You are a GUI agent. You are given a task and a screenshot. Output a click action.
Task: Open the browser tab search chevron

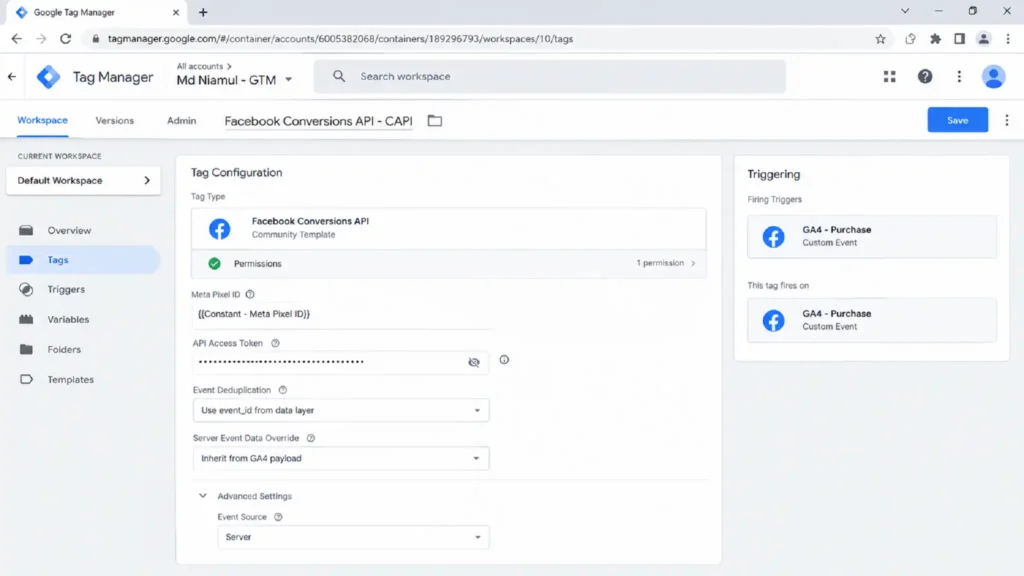pyautogui.click(x=905, y=11)
